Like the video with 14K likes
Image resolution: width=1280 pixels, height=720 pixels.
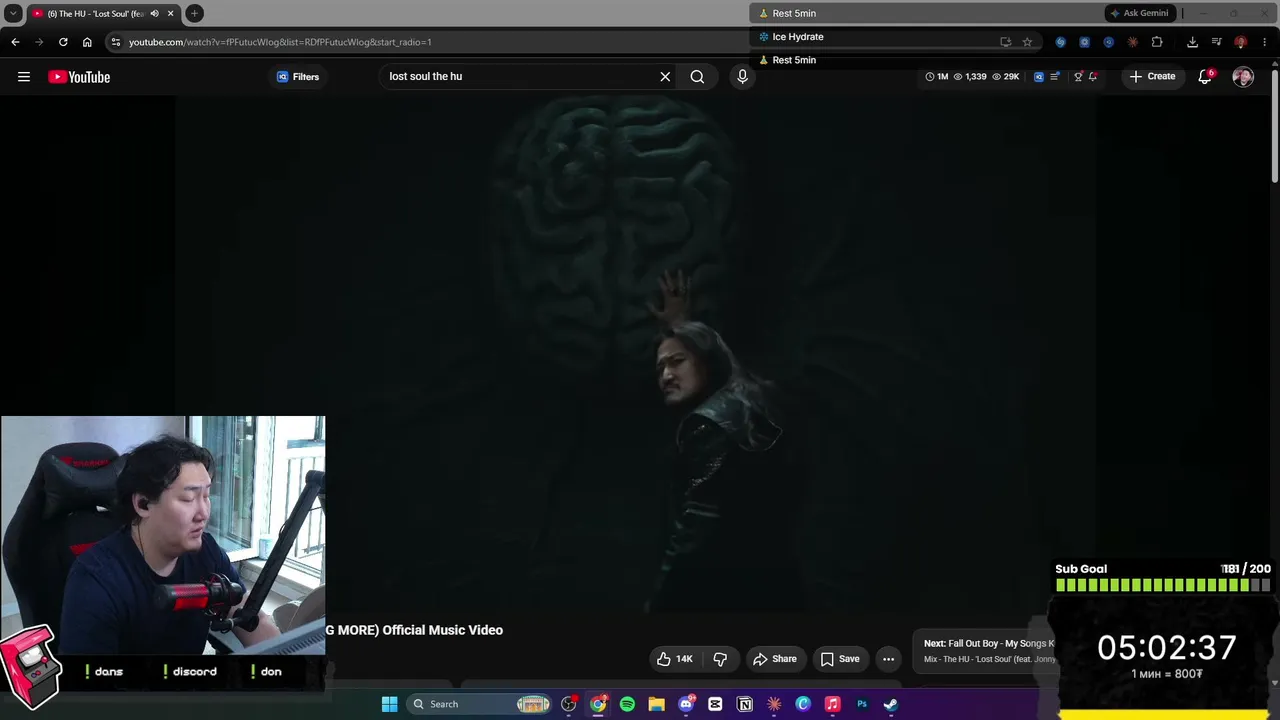(x=674, y=659)
